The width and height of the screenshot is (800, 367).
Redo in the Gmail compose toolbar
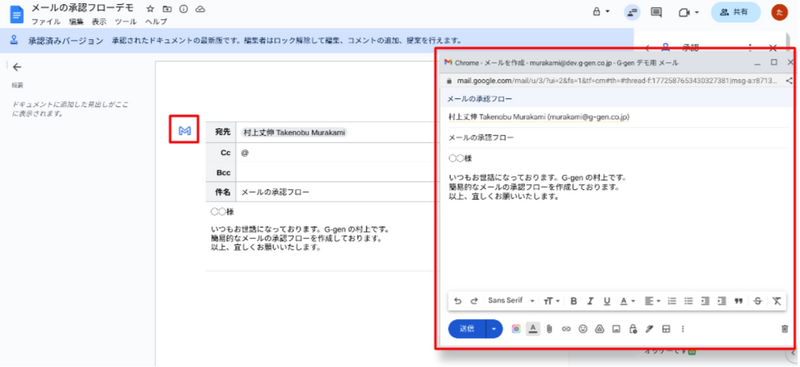(x=474, y=301)
